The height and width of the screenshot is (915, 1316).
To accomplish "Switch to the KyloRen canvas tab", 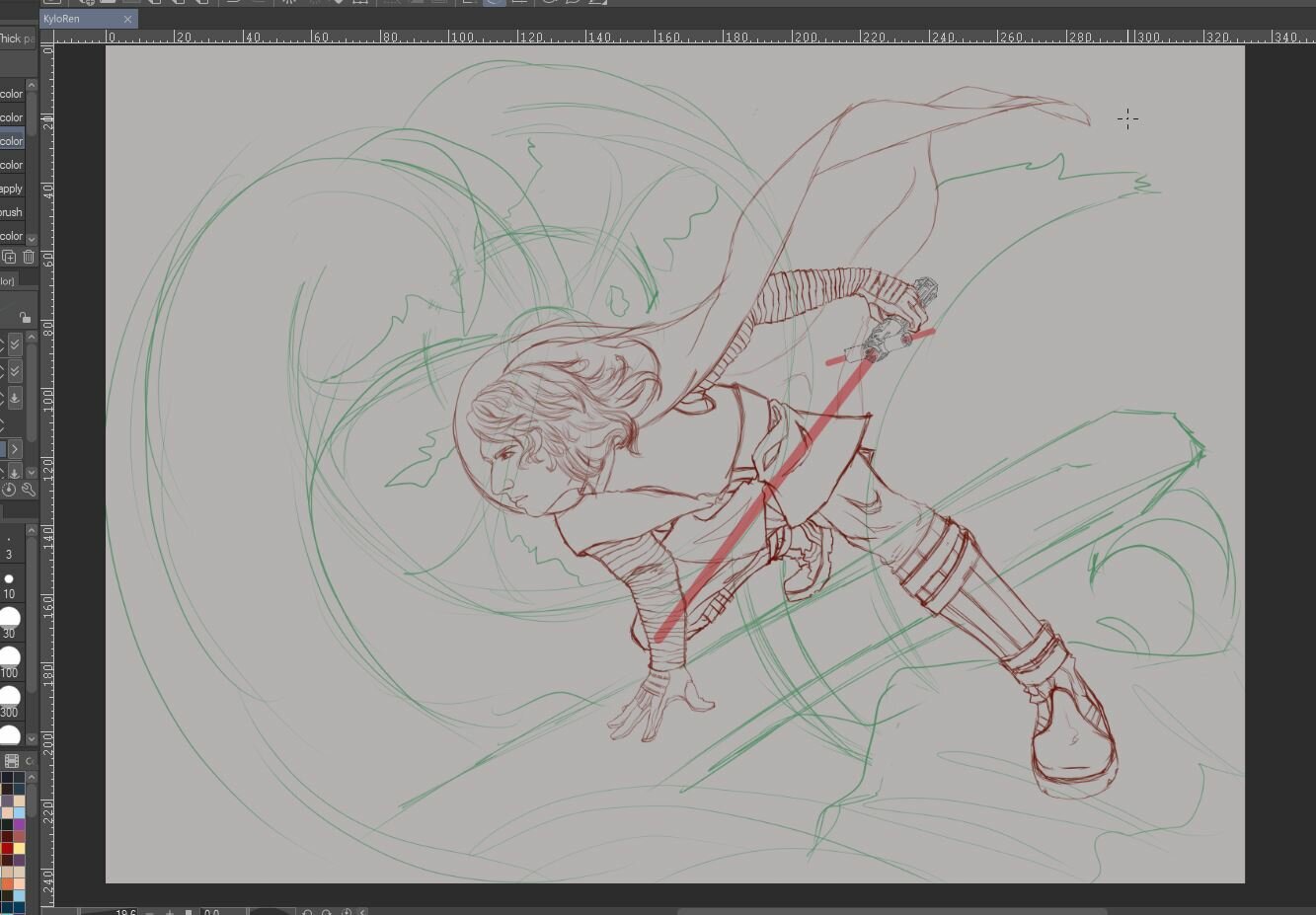I will [89, 19].
